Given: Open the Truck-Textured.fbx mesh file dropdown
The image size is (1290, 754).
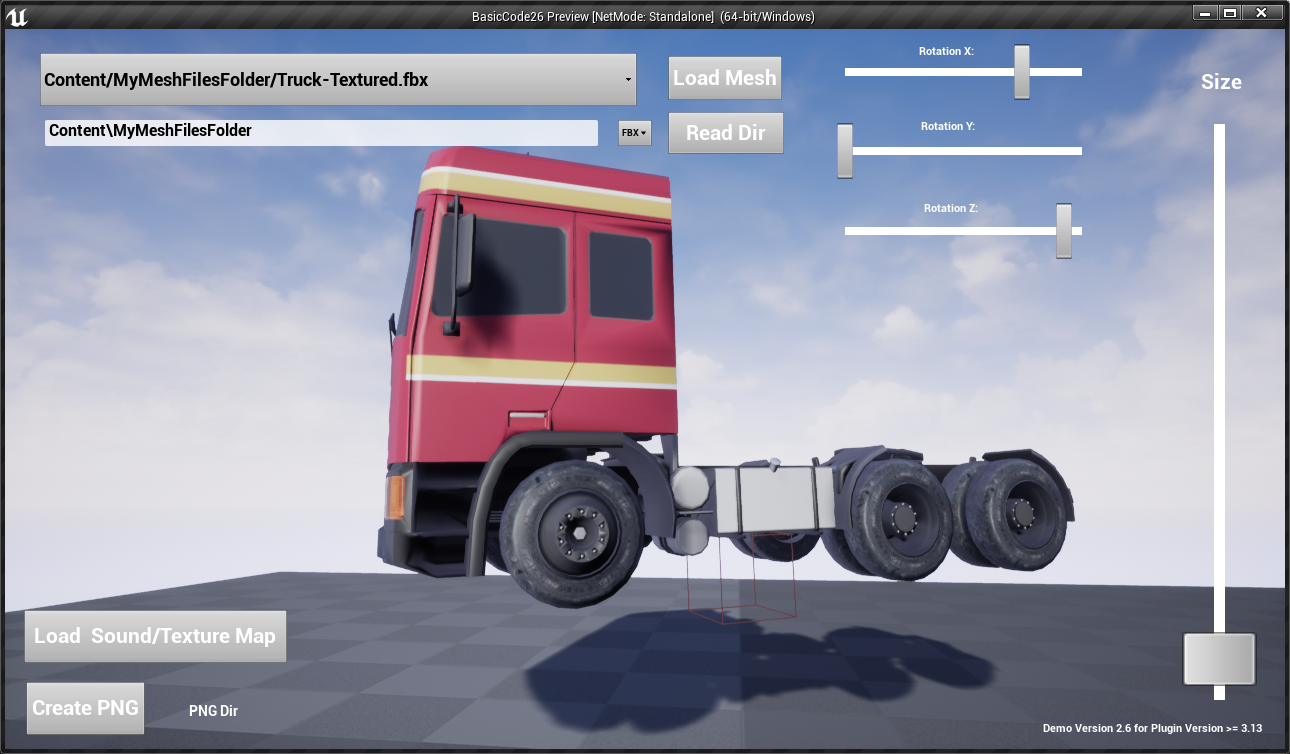Looking at the screenshot, I should pyautogui.click(x=338, y=80).
